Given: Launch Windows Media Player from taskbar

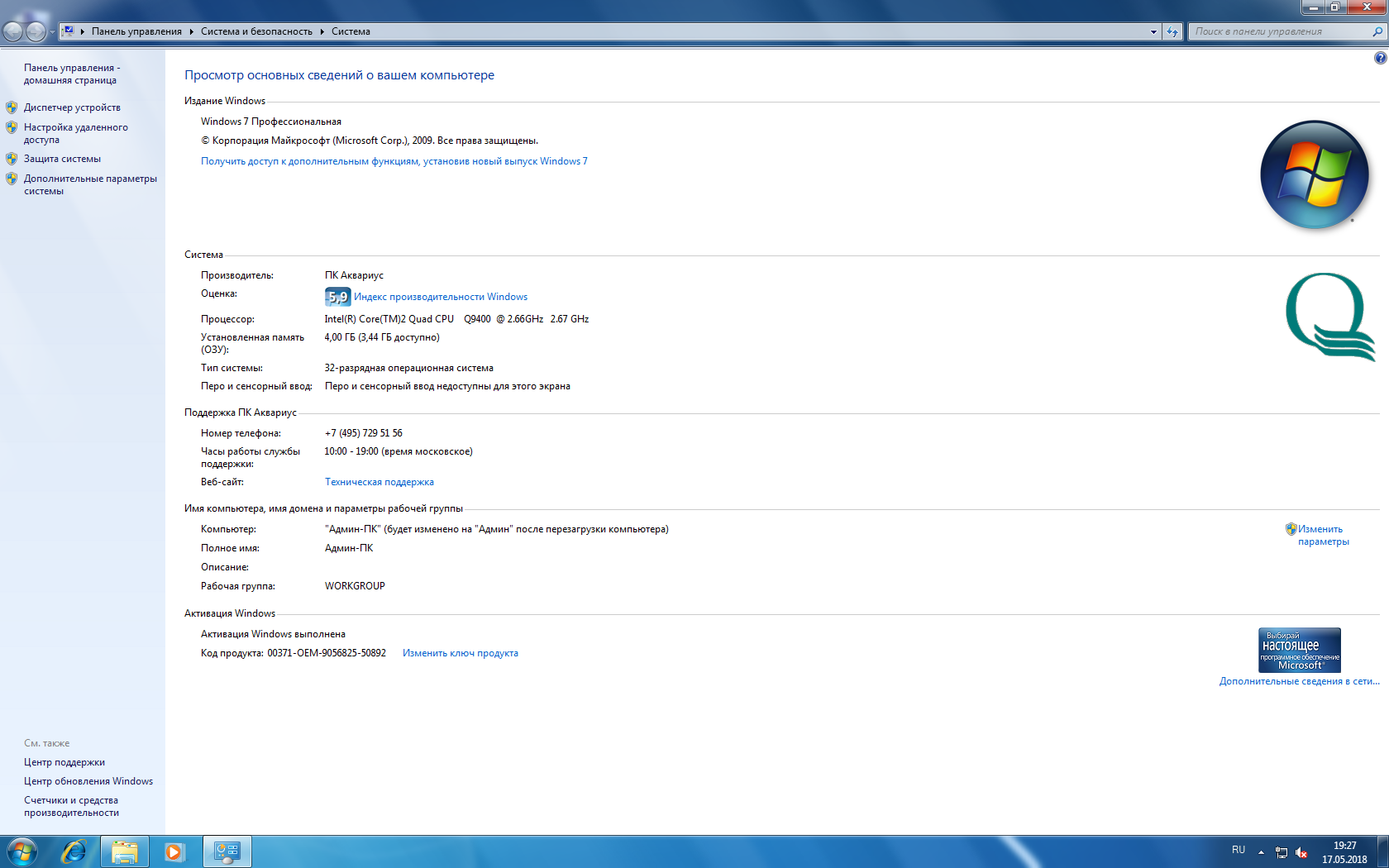Looking at the screenshot, I should click(x=174, y=851).
